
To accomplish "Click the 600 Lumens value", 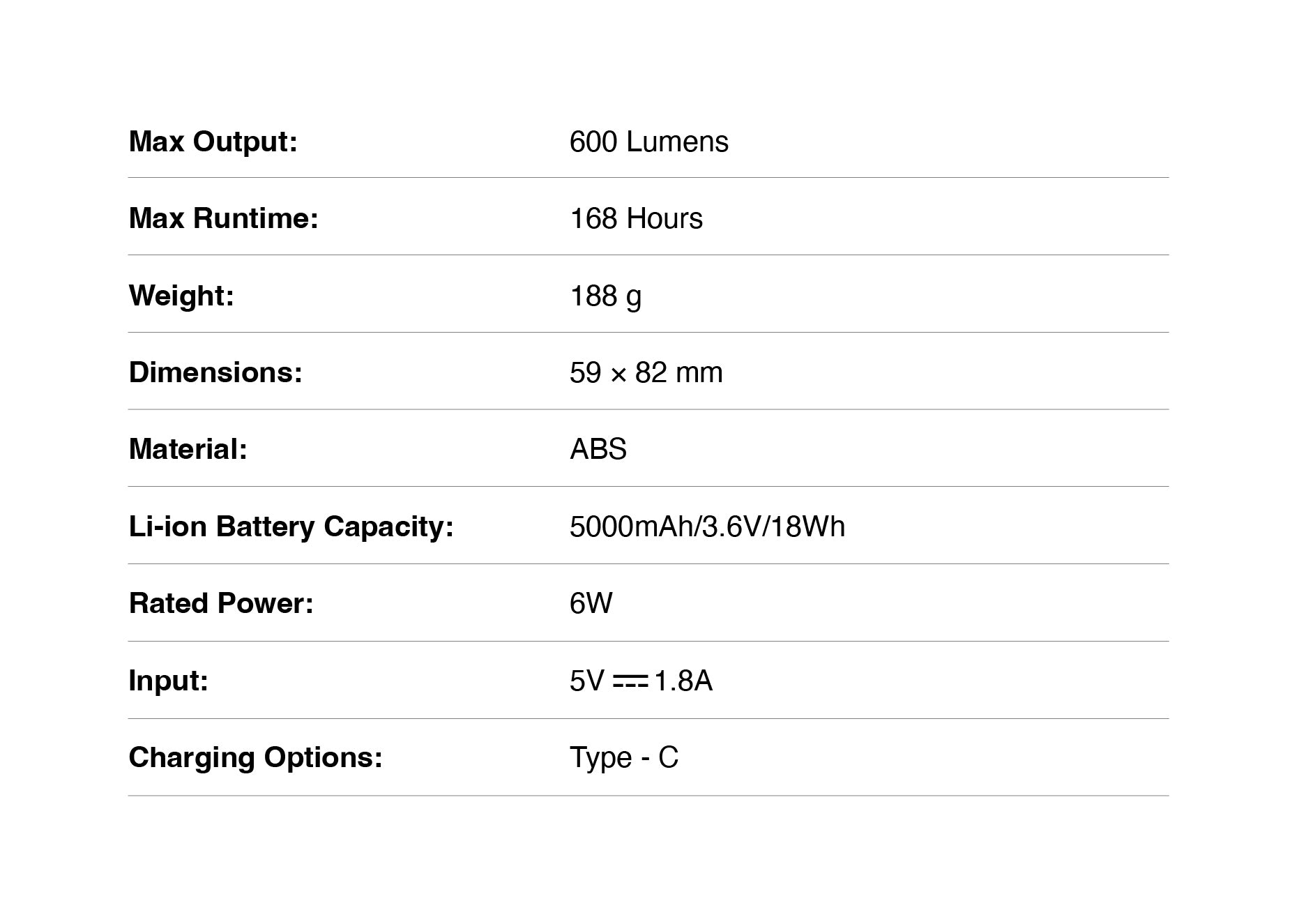I will 648,142.
